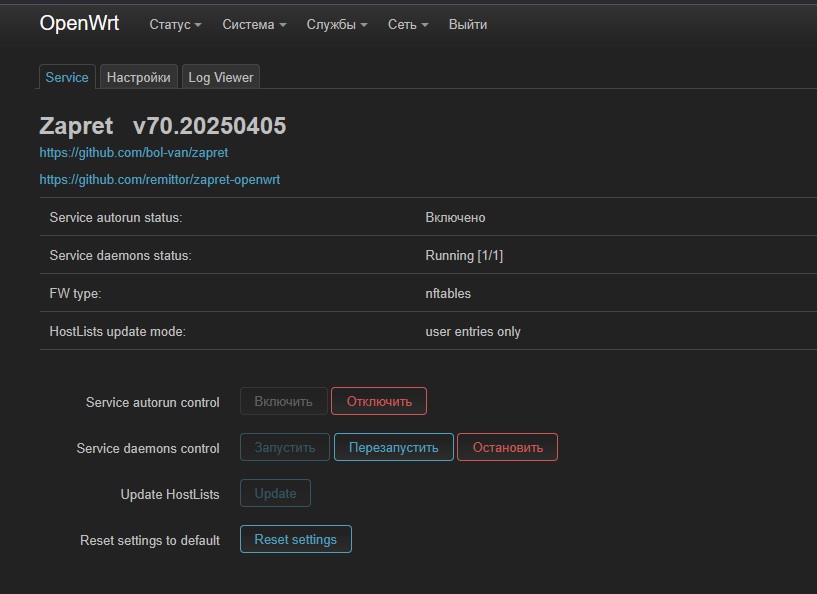Open the Службы dropdown
The image size is (817, 594).
(337, 24)
